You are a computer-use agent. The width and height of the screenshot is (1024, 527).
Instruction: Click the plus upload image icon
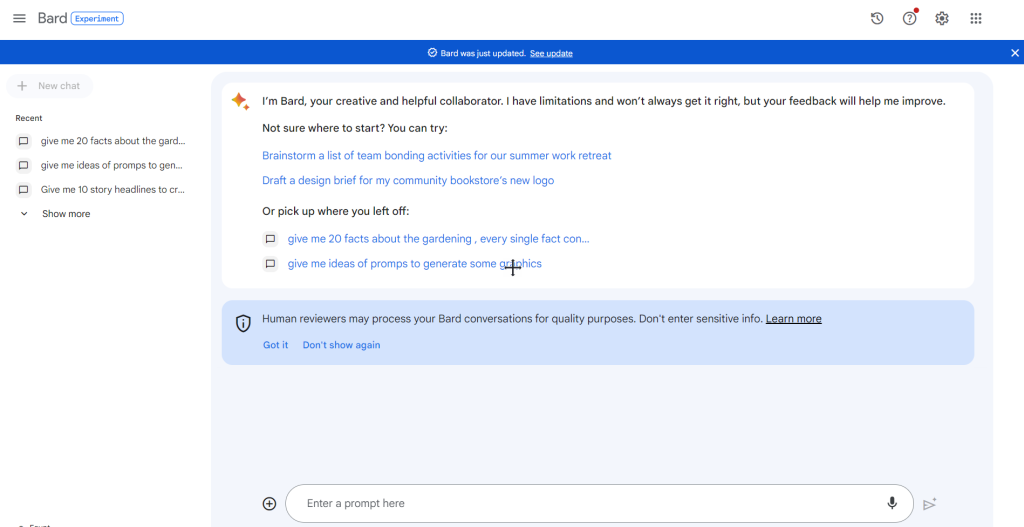point(270,503)
